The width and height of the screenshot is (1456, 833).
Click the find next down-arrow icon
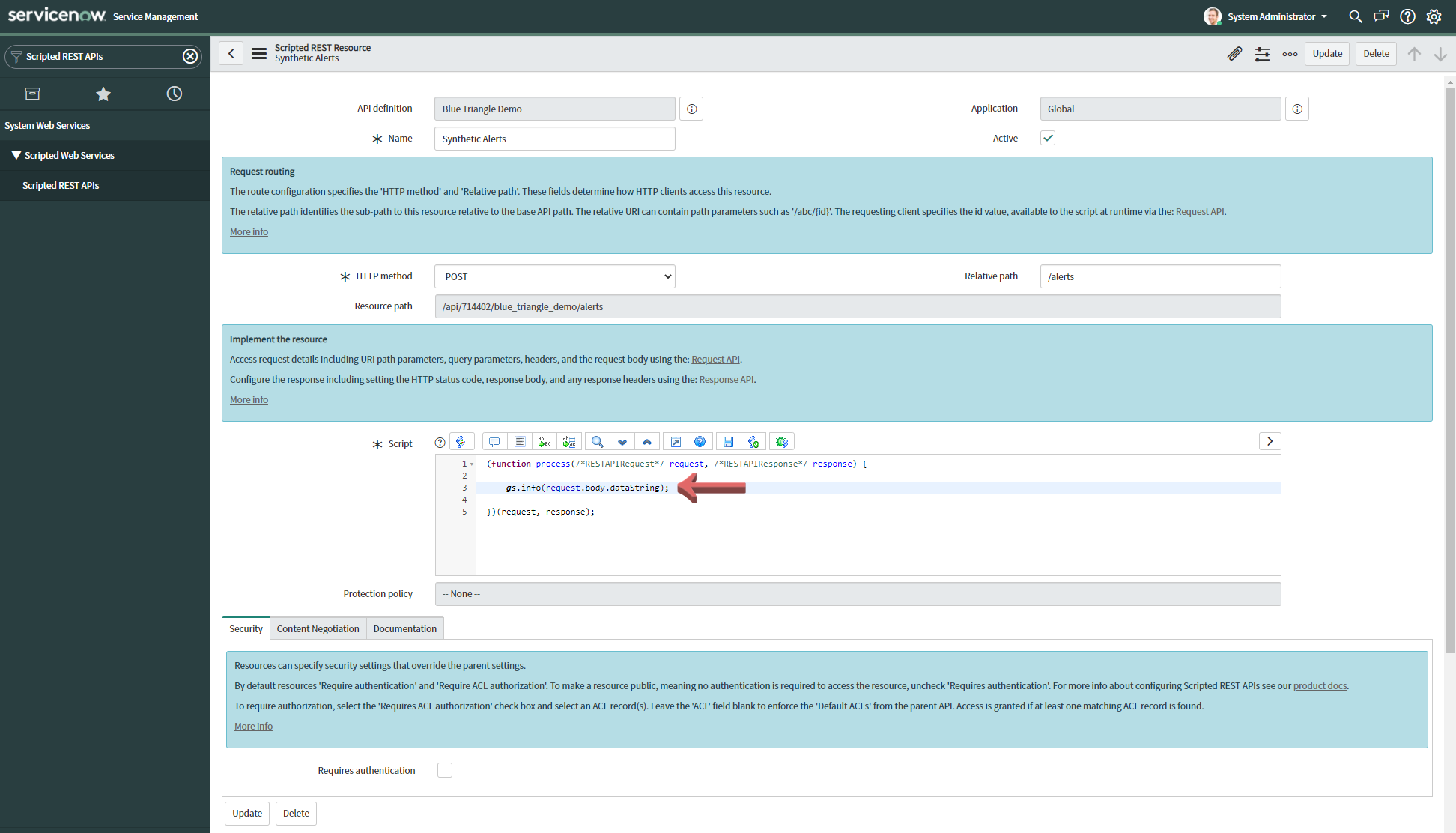pyautogui.click(x=622, y=442)
